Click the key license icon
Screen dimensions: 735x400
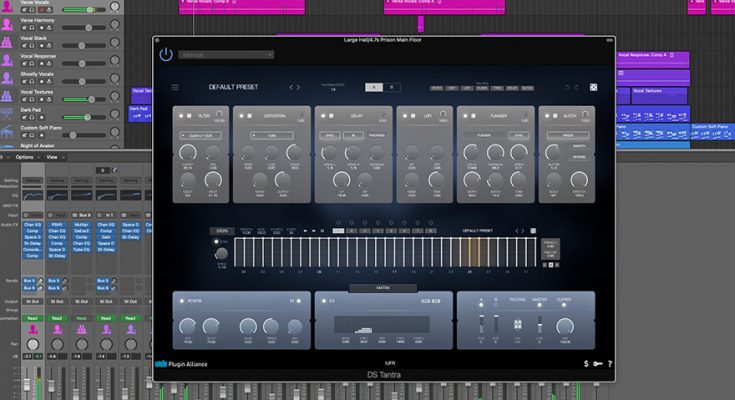click(x=597, y=364)
